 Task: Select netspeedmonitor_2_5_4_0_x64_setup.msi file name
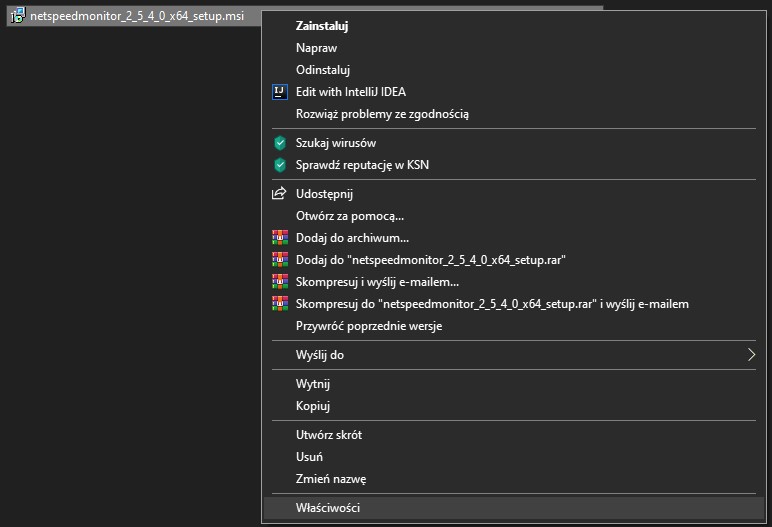coord(137,16)
